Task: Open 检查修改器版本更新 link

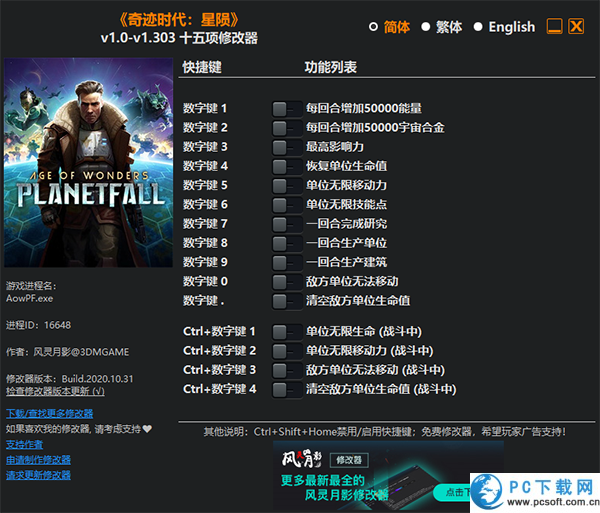Action: (x=55, y=391)
